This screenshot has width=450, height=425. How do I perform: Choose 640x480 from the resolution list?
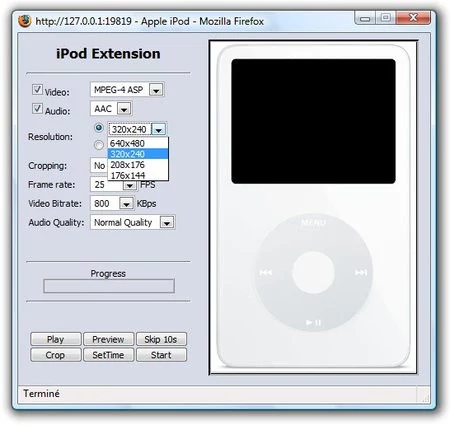point(138,143)
